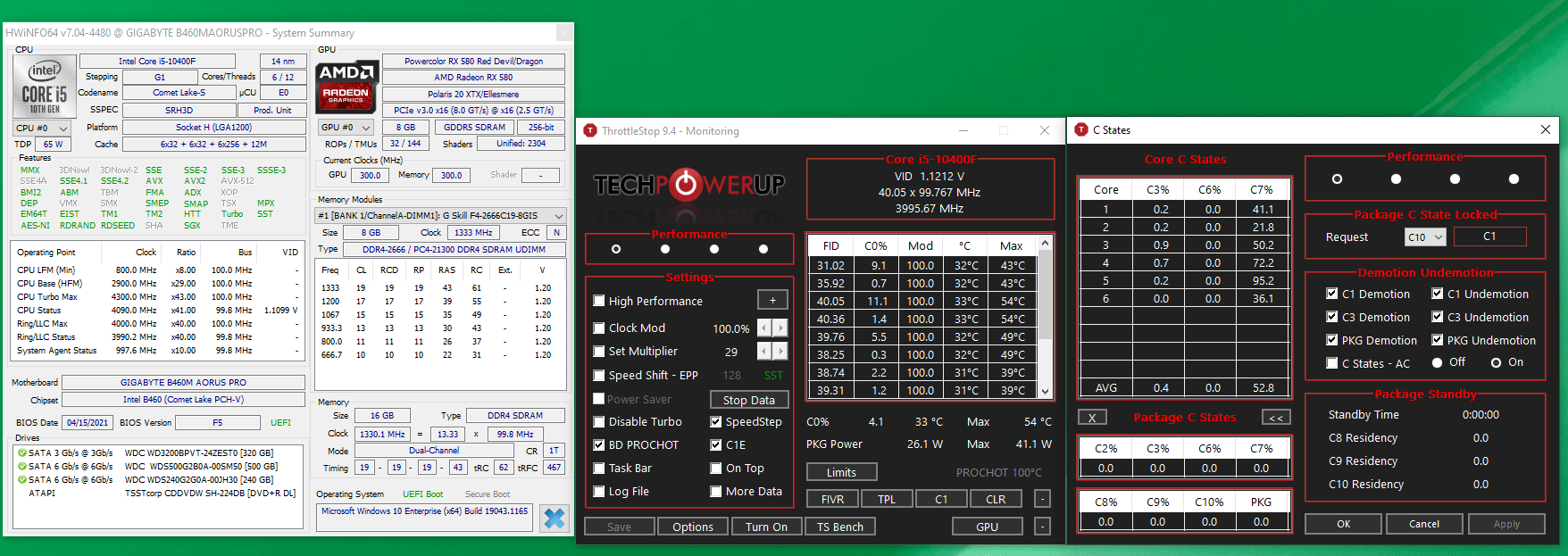This screenshot has width=1568, height=556.
Task: Enable More Data checkbox
Action: tap(716, 491)
